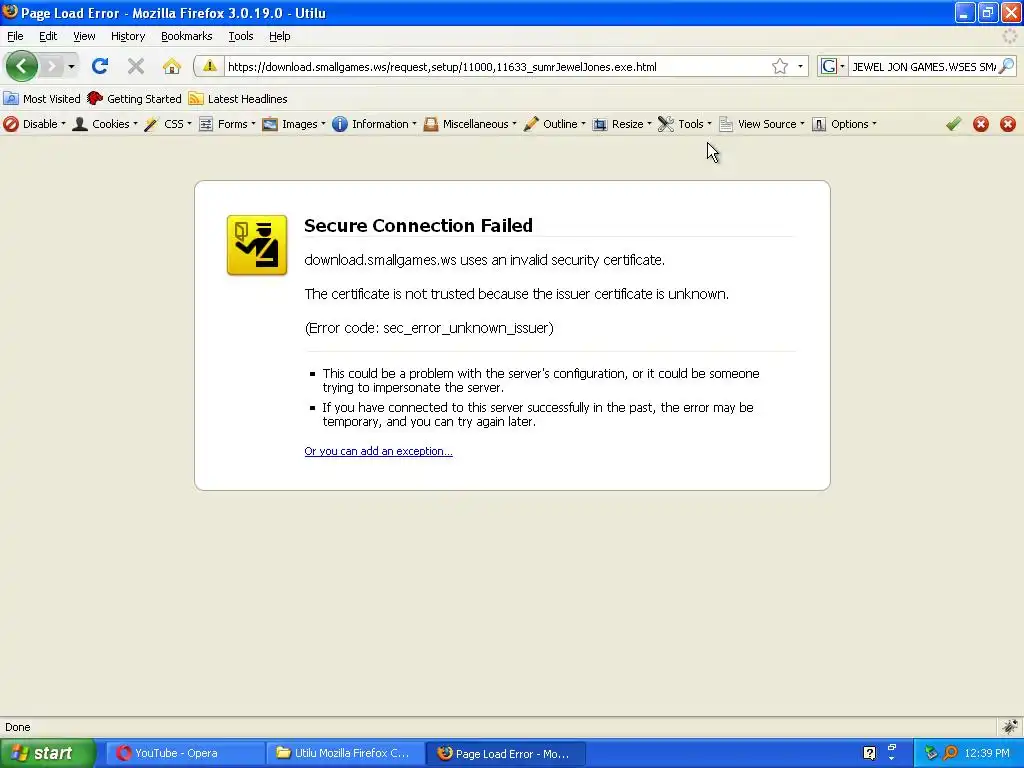Open the File menu

pos(15,36)
